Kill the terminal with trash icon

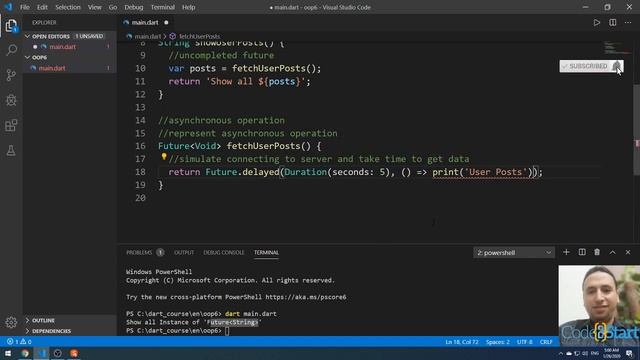pos(597,252)
